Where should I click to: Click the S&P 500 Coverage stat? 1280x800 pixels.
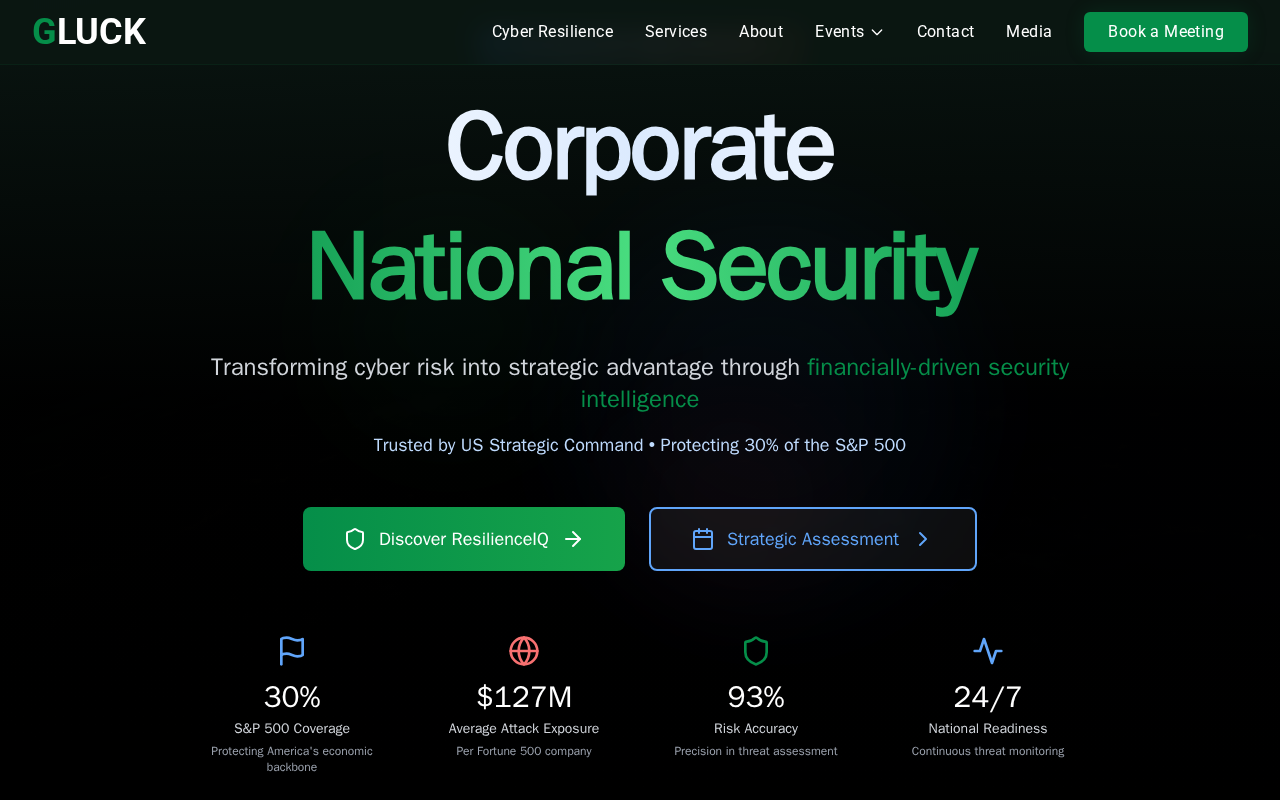point(292,729)
